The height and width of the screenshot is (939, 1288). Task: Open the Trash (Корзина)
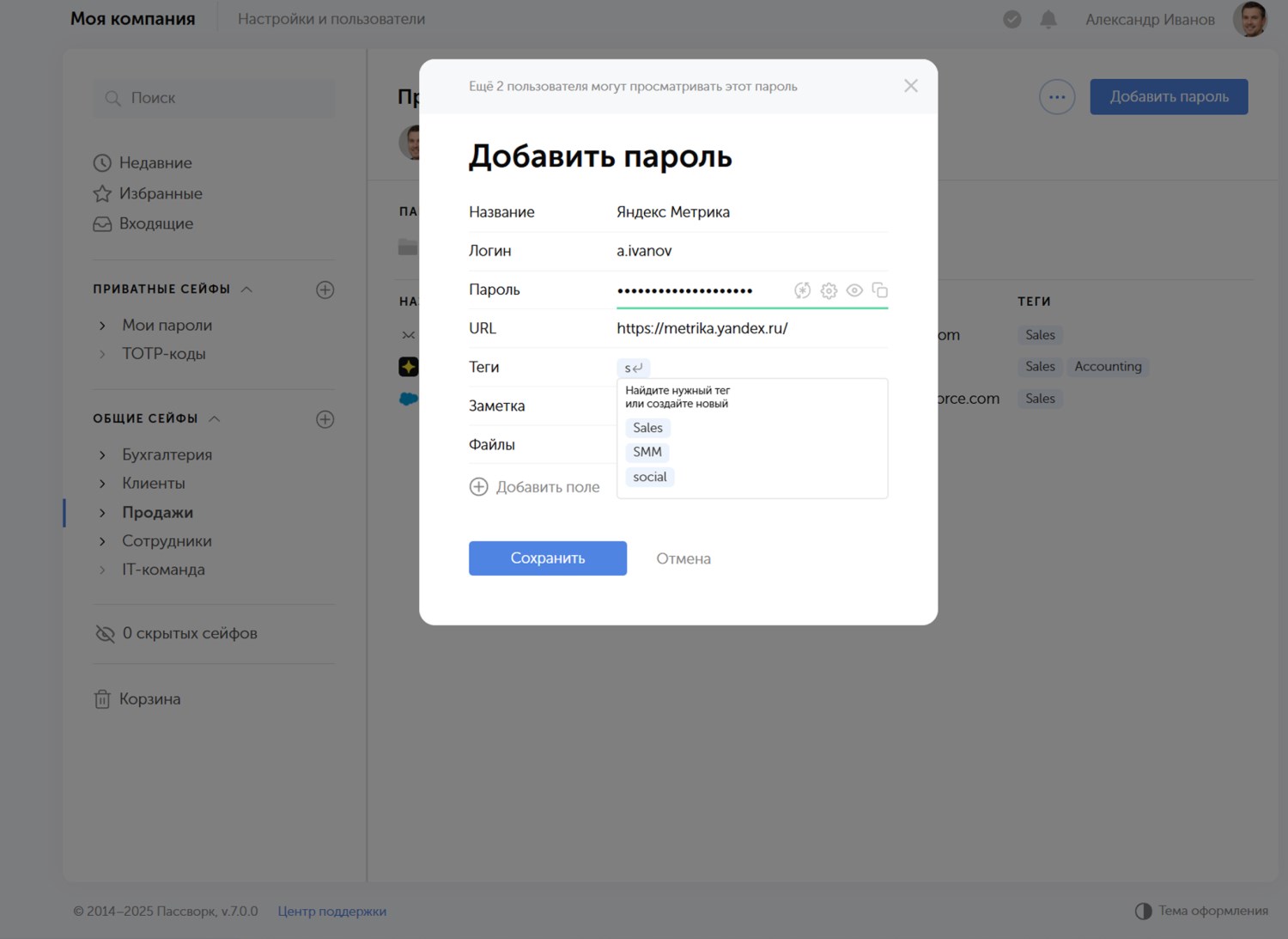(x=149, y=699)
